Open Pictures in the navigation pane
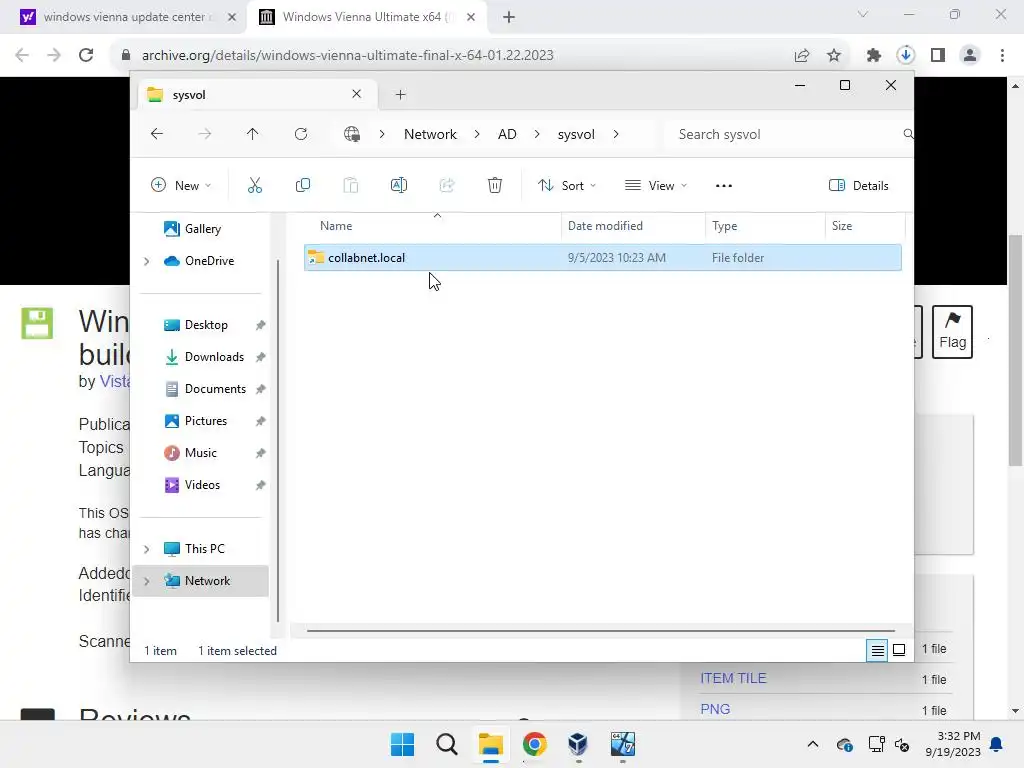This screenshot has height=768, width=1024. (x=206, y=421)
